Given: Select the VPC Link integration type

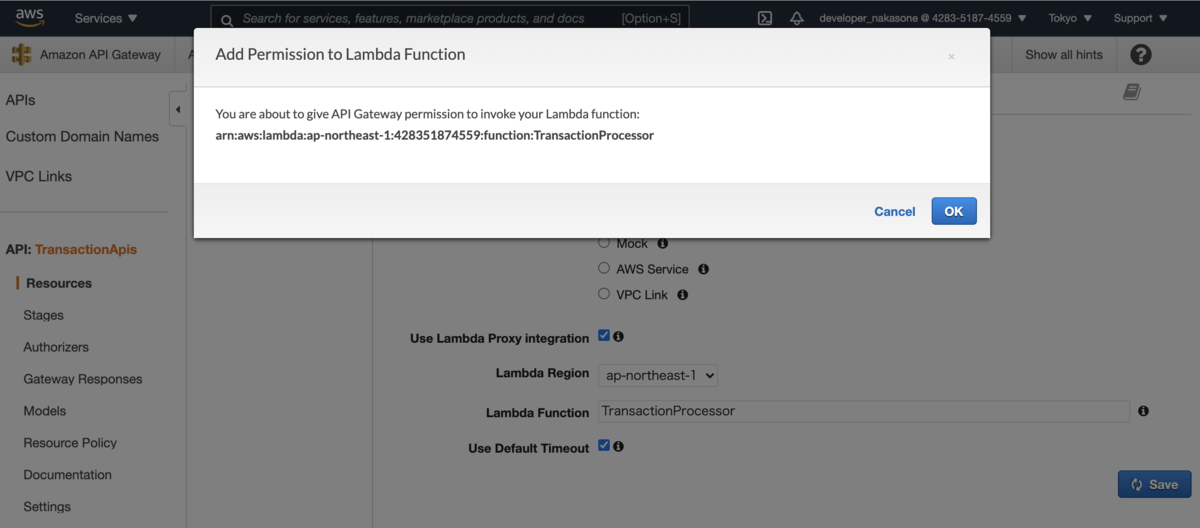Looking at the screenshot, I should [x=604, y=294].
